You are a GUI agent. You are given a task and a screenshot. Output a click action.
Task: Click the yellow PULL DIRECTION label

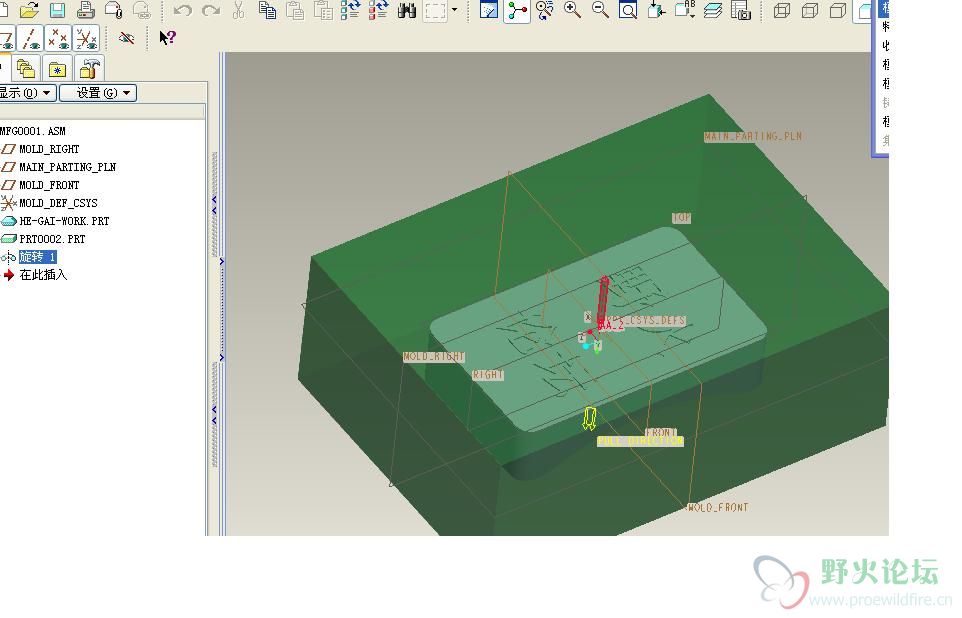[x=640, y=441]
